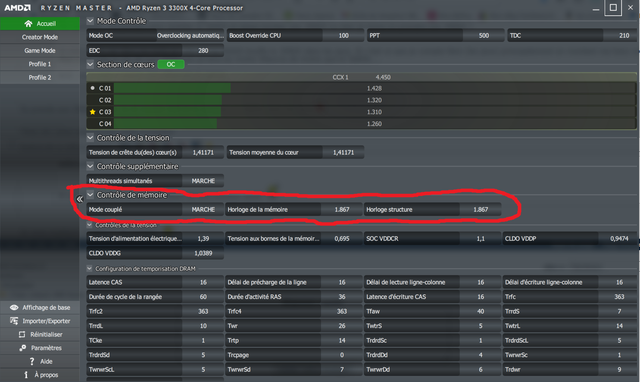The width and height of the screenshot is (640, 382).
Task: Click the AMD logo in title bar
Action: pyautogui.click(x=17, y=8)
